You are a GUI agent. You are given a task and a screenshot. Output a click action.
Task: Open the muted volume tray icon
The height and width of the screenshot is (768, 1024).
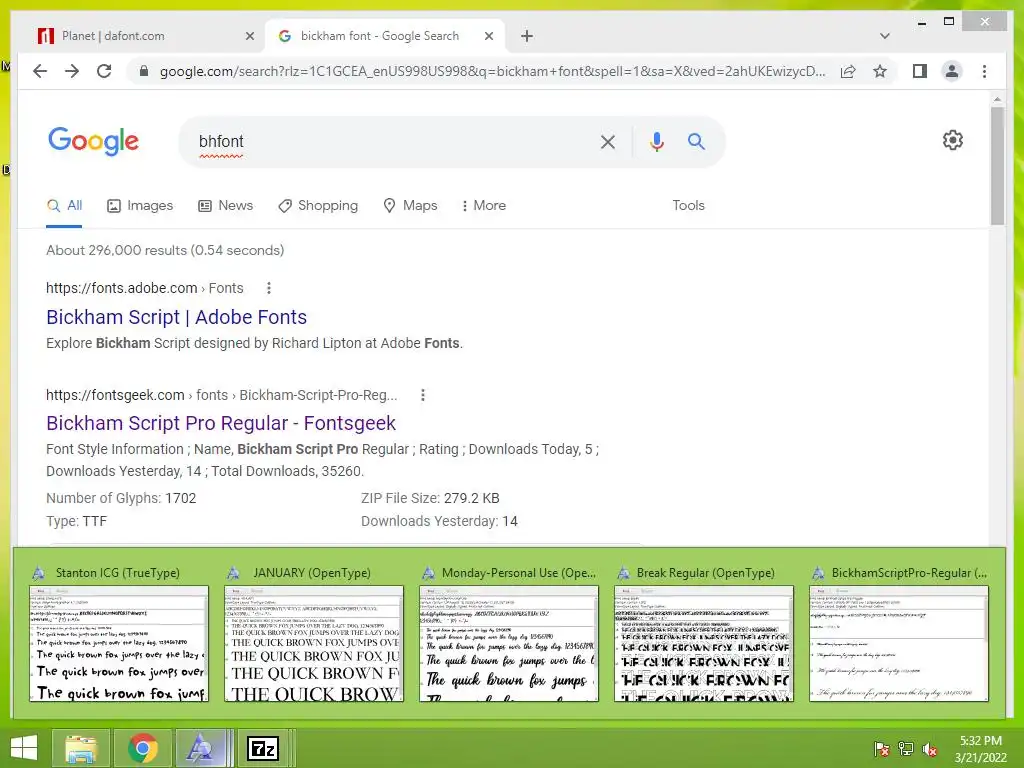pos(930,749)
